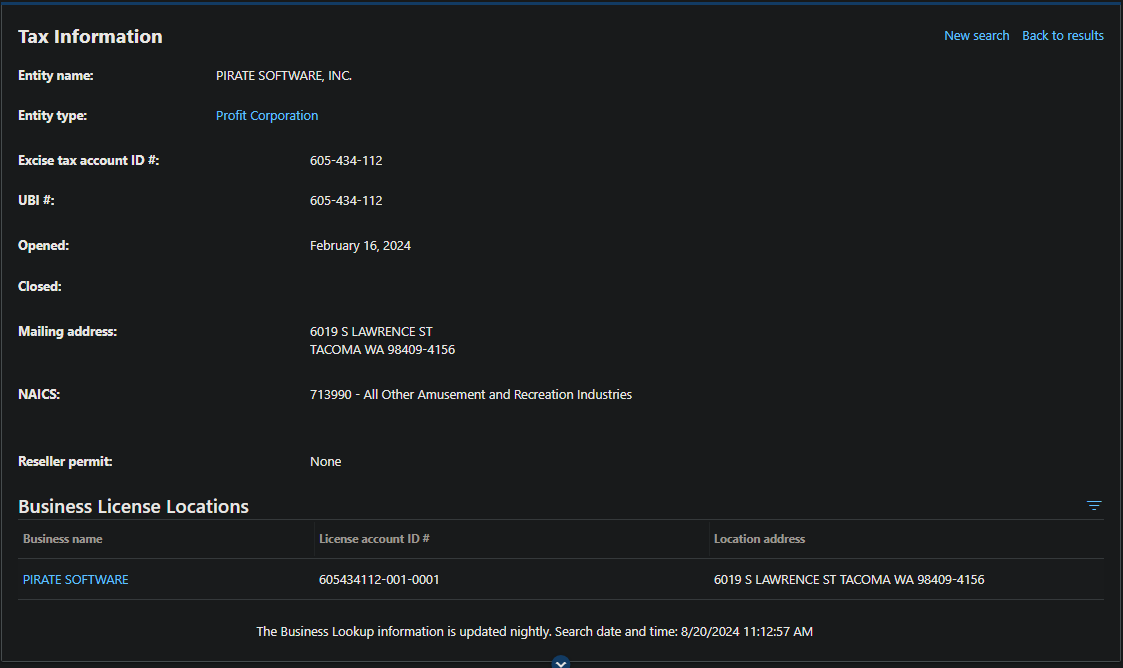Select the TACOMA WA 98409-4156 mailing line
The width and height of the screenshot is (1123, 668).
[x=382, y=350]
